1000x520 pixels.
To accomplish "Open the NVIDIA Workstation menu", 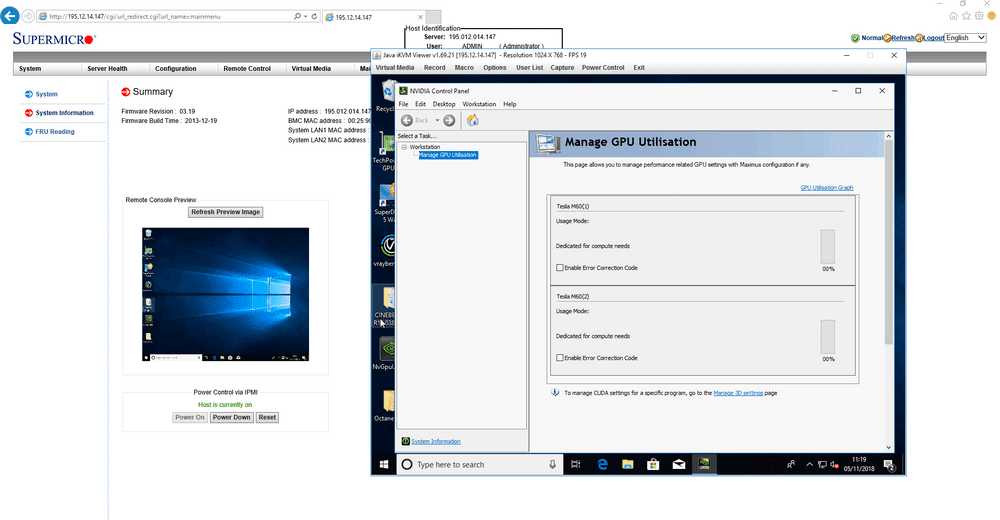I will pos(479,104).
